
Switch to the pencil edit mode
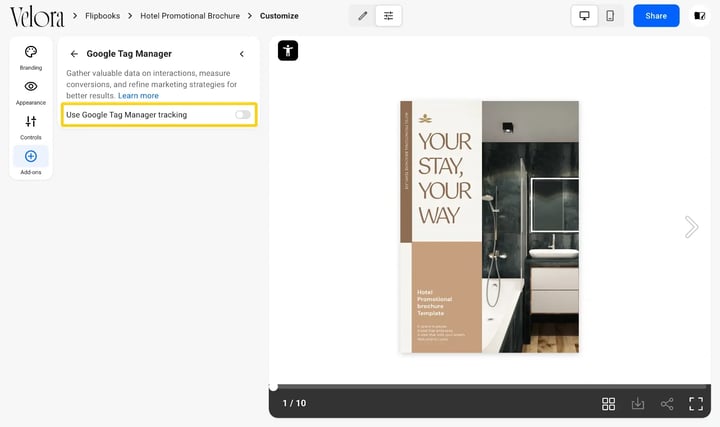(363, 16)
